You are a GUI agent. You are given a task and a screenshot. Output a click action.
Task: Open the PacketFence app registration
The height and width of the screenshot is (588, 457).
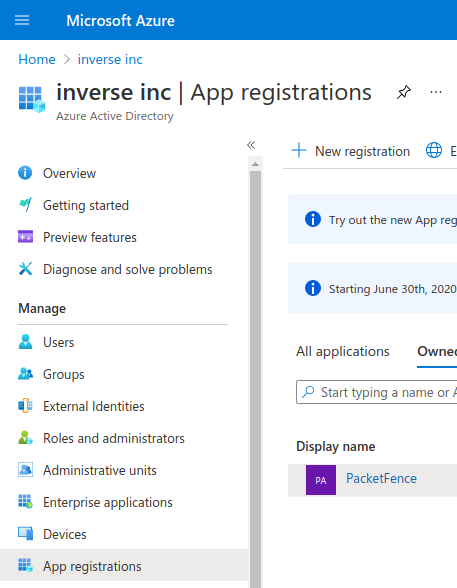381,478
